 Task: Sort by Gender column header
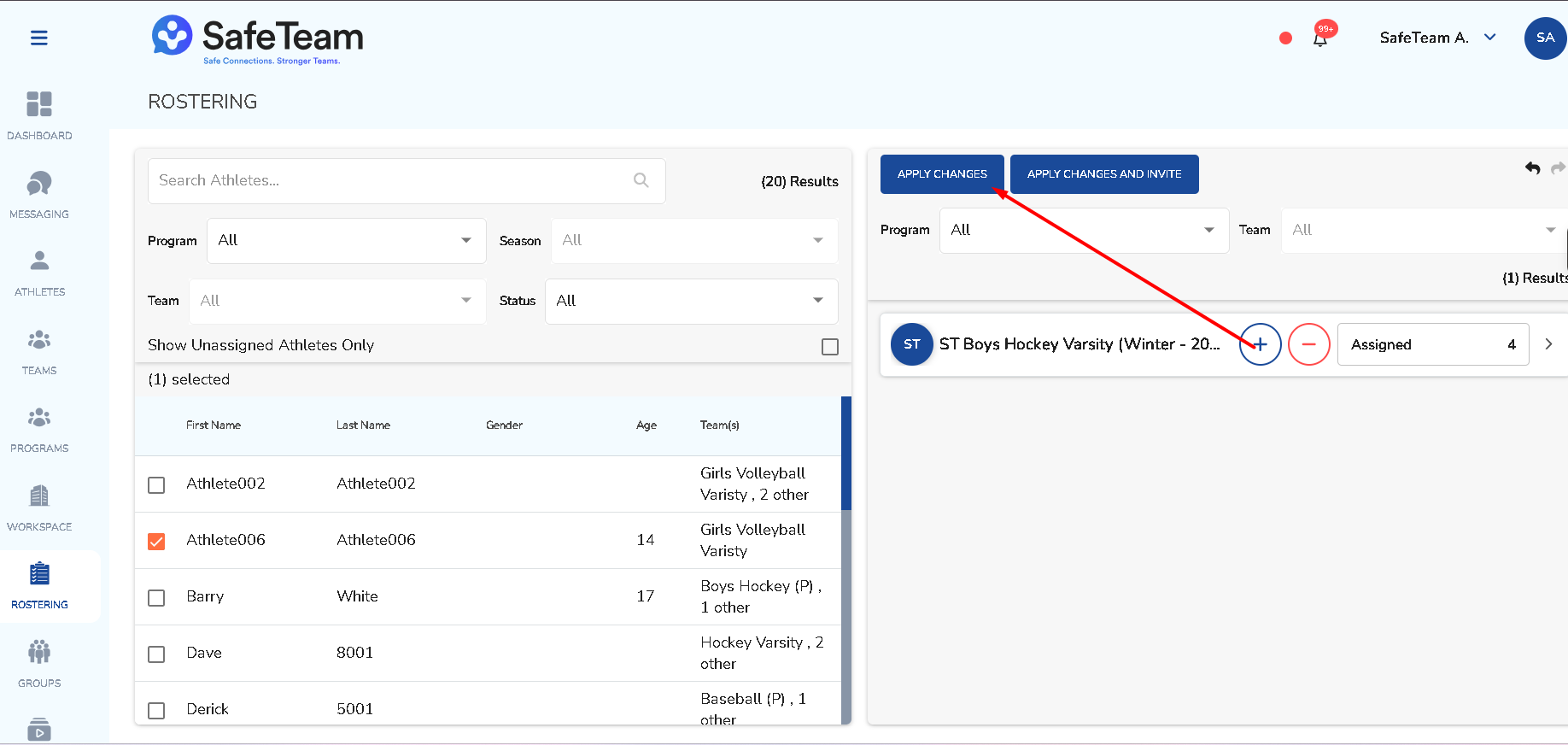pos(504,425)
